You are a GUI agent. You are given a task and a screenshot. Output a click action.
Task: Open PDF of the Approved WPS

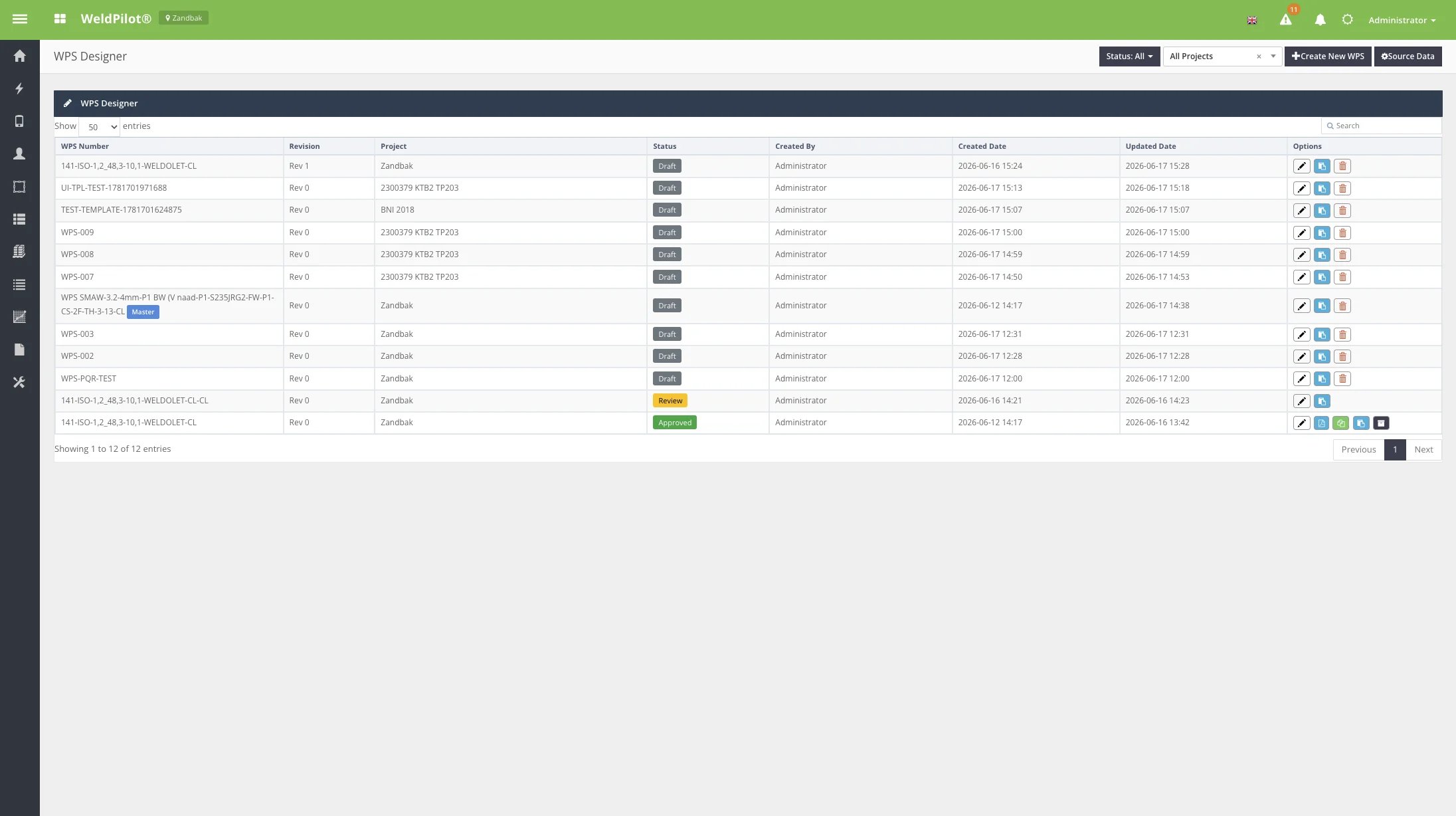1321,423
